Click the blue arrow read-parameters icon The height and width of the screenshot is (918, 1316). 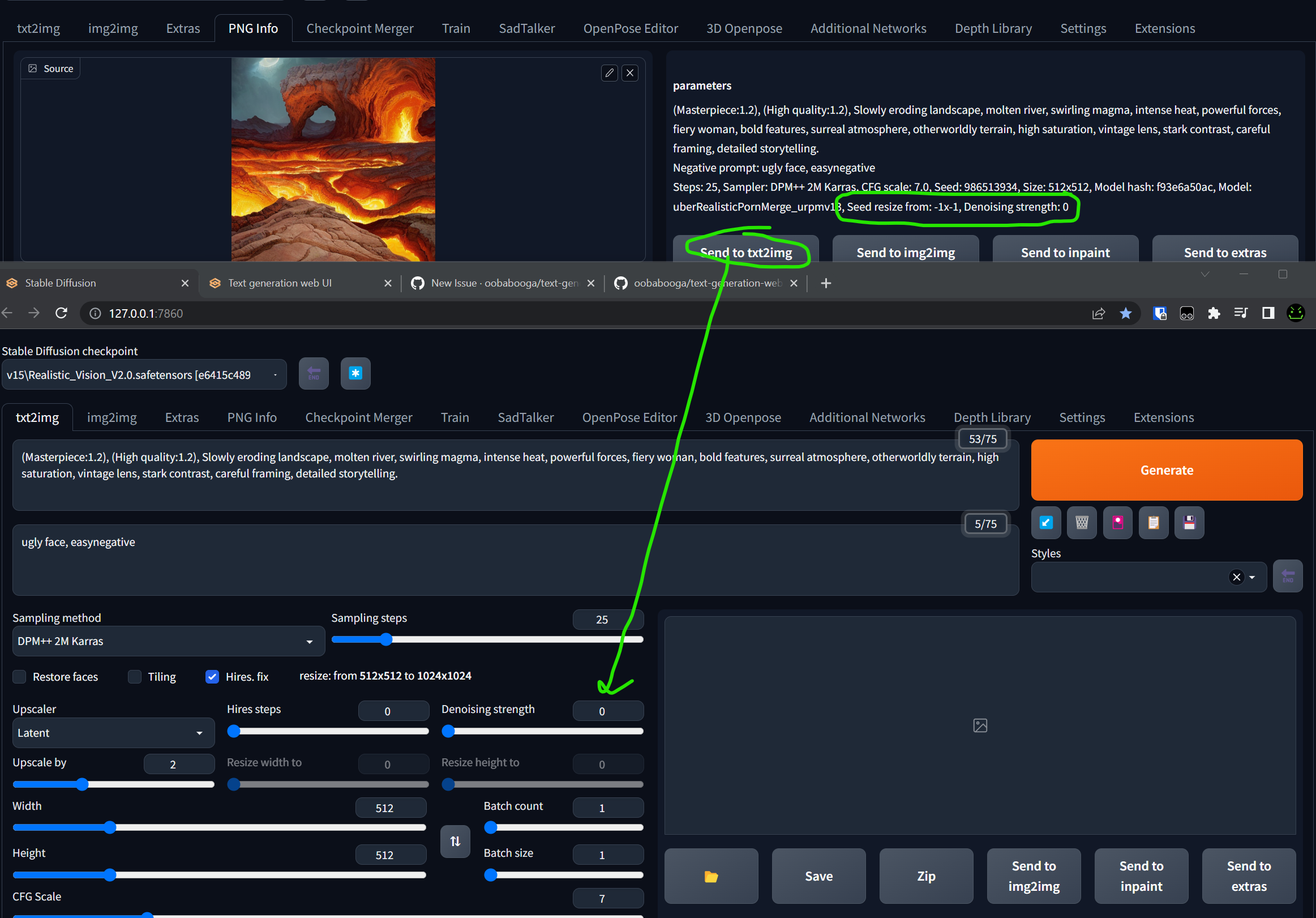[x=1045, y=522]
